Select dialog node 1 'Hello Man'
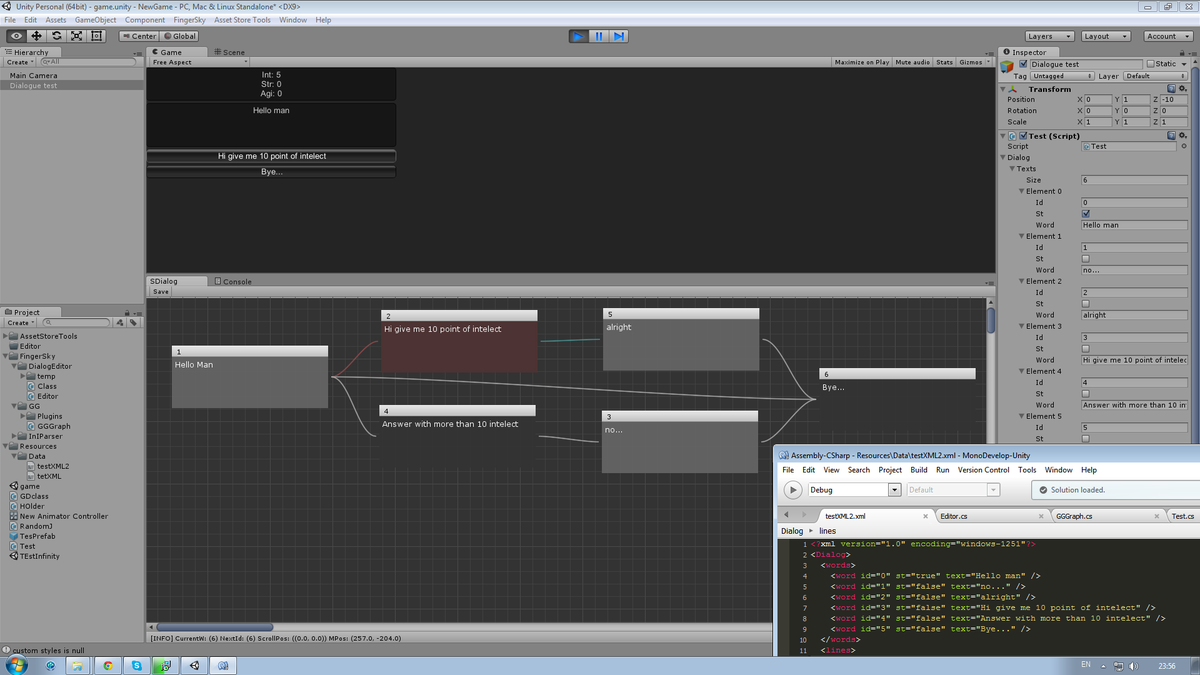1200x675 pixels. [250, 377]
